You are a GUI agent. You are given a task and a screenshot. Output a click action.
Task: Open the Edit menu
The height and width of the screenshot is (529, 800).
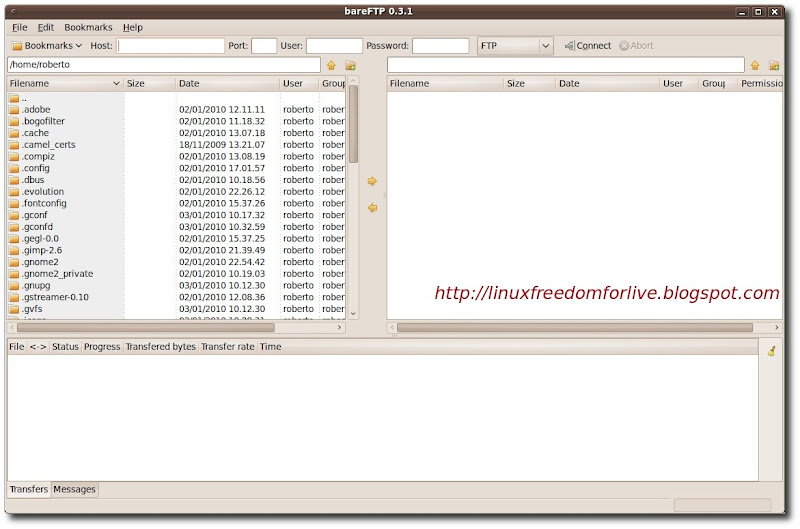pos(45,27)
